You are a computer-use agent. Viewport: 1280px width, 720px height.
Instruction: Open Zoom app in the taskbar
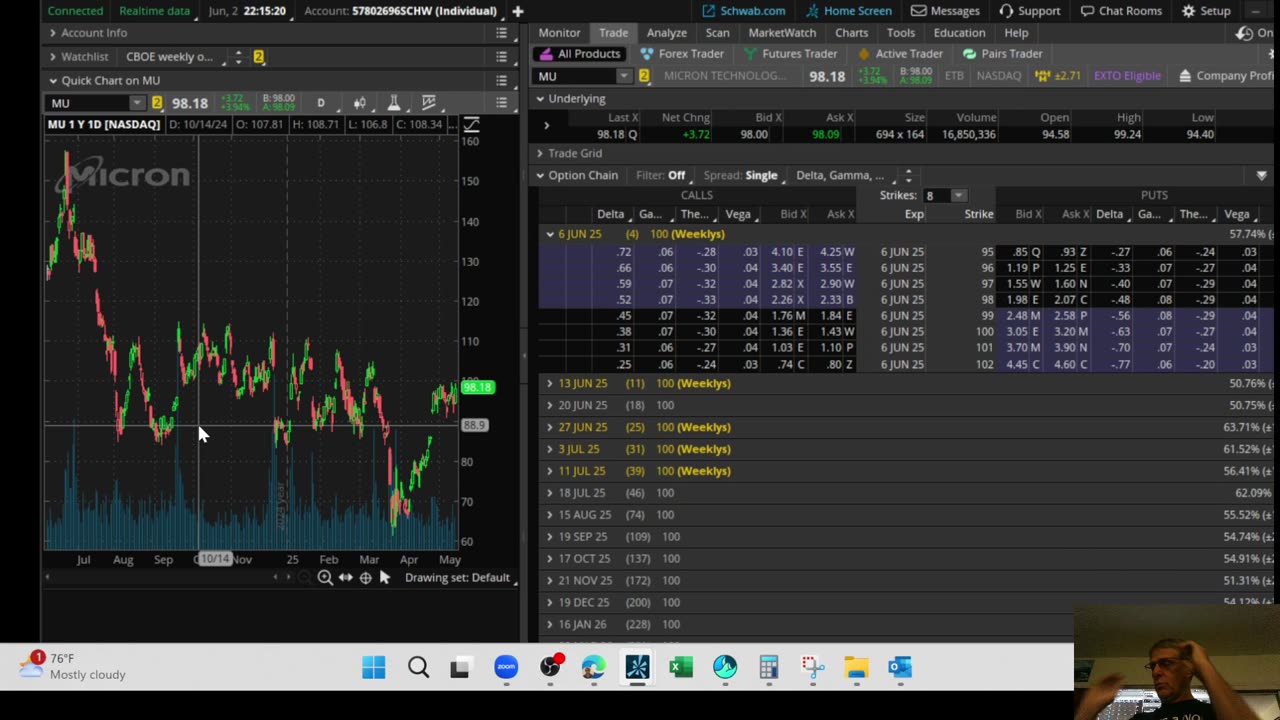[506, 667]
